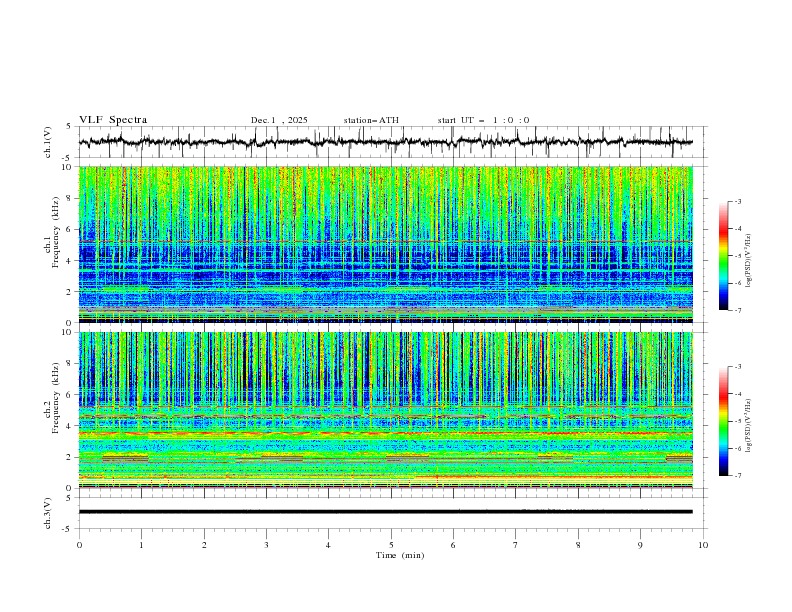The width and height of the screenshot is (792, 612).
Task: Select the lower colorbar "log(PSD)(V²/Hz)" label
Action: click(748, 426)
